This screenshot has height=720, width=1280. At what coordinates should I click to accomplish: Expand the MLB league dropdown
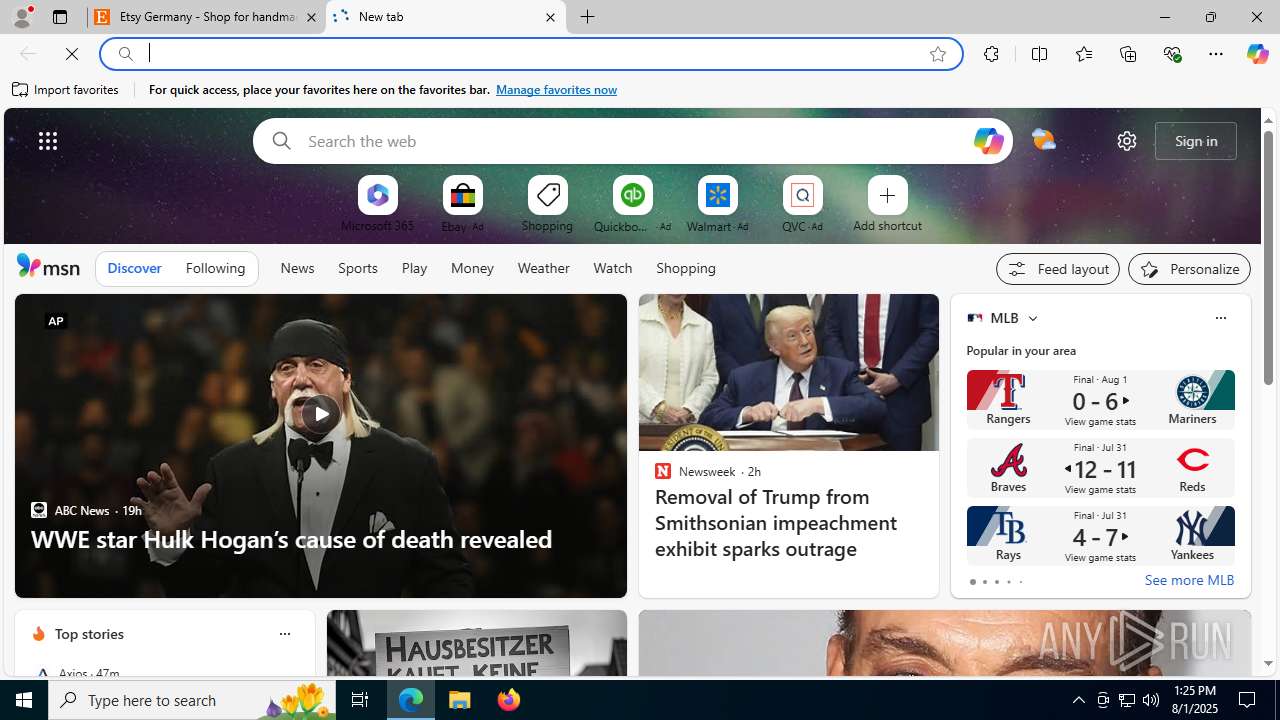[1032, 318]
